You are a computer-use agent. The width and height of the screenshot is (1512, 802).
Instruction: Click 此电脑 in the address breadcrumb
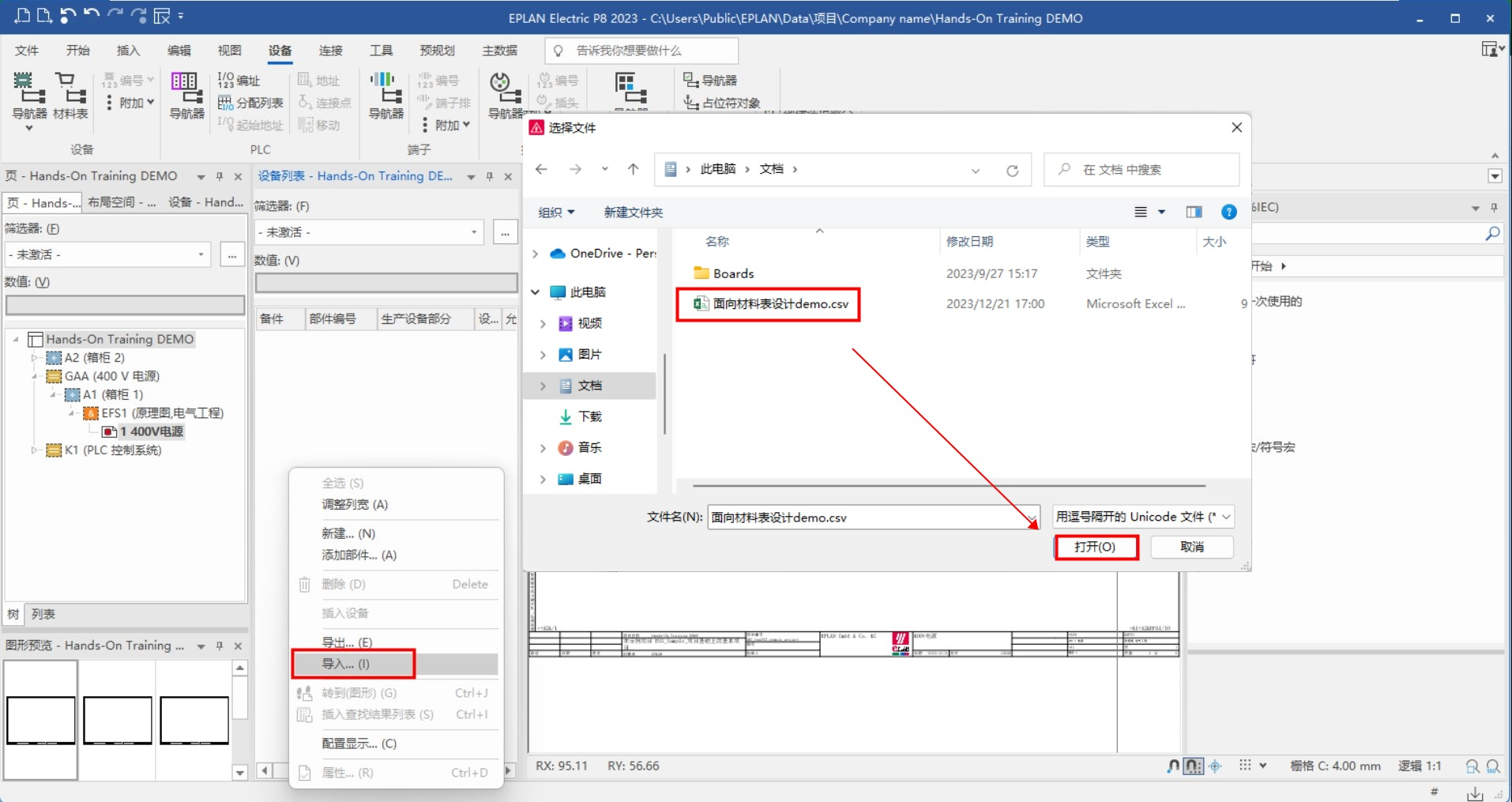point(718,169)
